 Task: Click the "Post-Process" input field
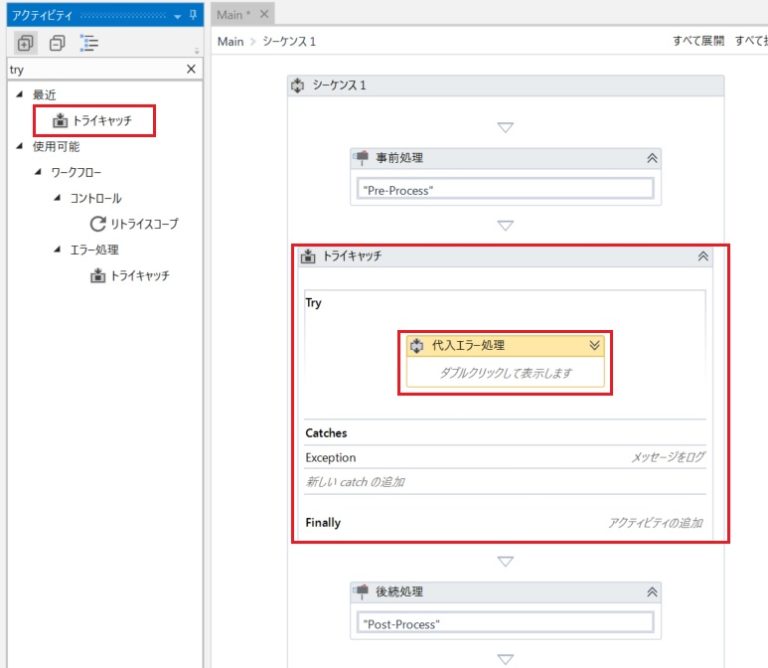tap(505, 623)
